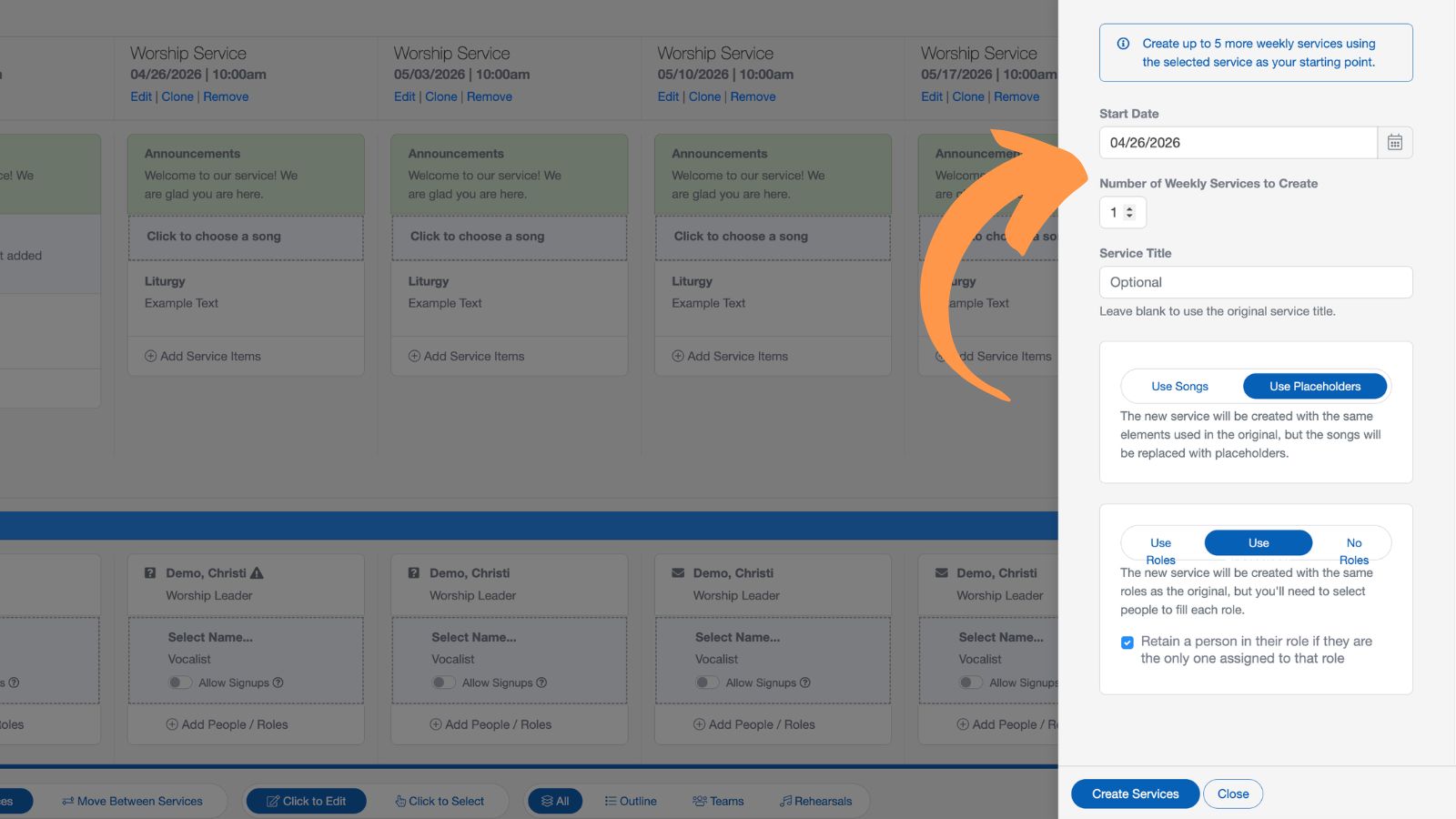Image resolution: width=1456 pixels, height=819 pixels.
Task: Enable the Allow Signups toggle for the Vocalist
Action: tap(179, 682)
